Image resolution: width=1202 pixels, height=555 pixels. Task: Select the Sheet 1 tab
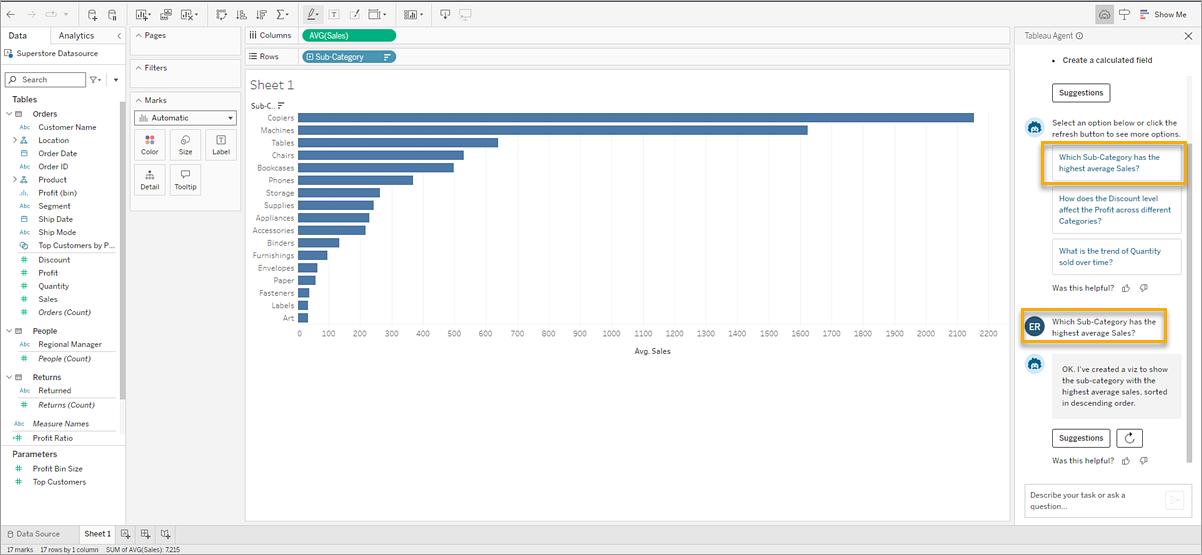(97, 534)
